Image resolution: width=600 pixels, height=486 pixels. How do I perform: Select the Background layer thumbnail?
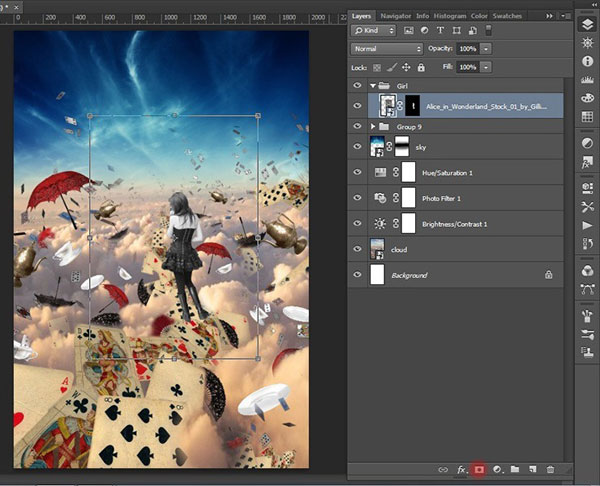(377, 275)
